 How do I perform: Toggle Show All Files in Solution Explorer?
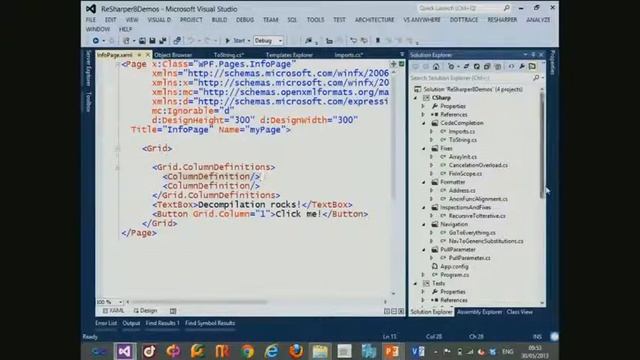click(498, 67)
